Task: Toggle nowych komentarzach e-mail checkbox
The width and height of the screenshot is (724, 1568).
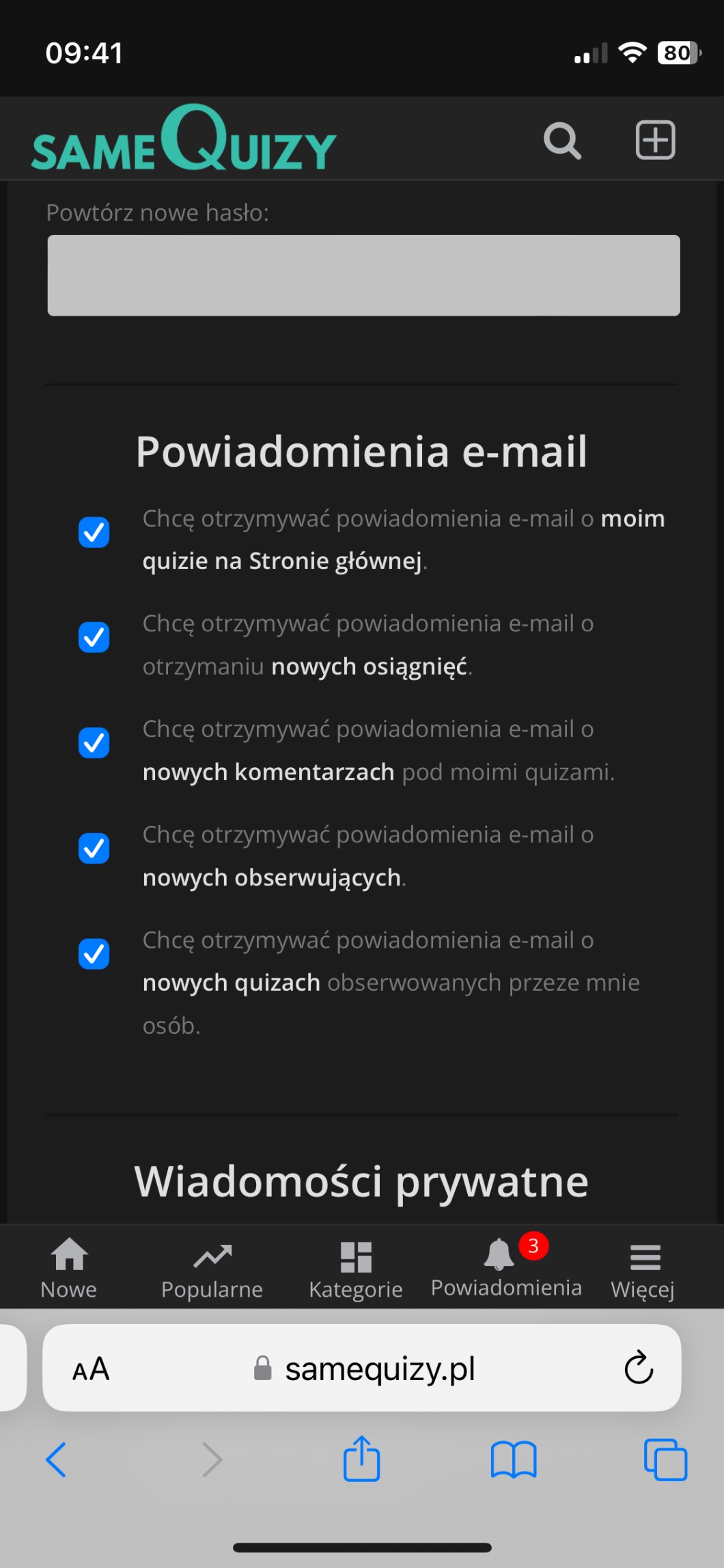Action: click(x=94, y=743)
